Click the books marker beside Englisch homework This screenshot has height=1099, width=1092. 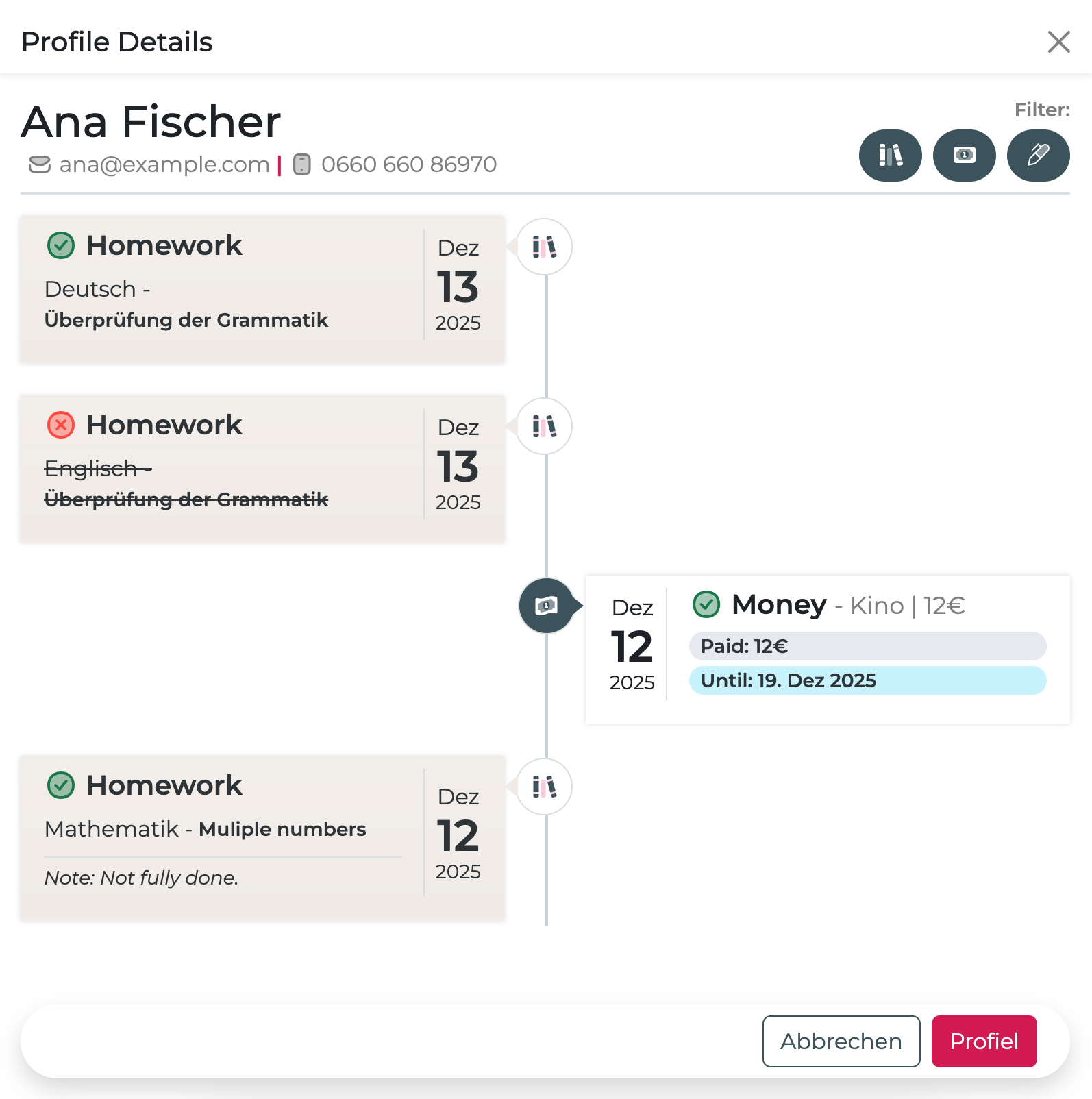pyautogui.click(x=545, y=426)
